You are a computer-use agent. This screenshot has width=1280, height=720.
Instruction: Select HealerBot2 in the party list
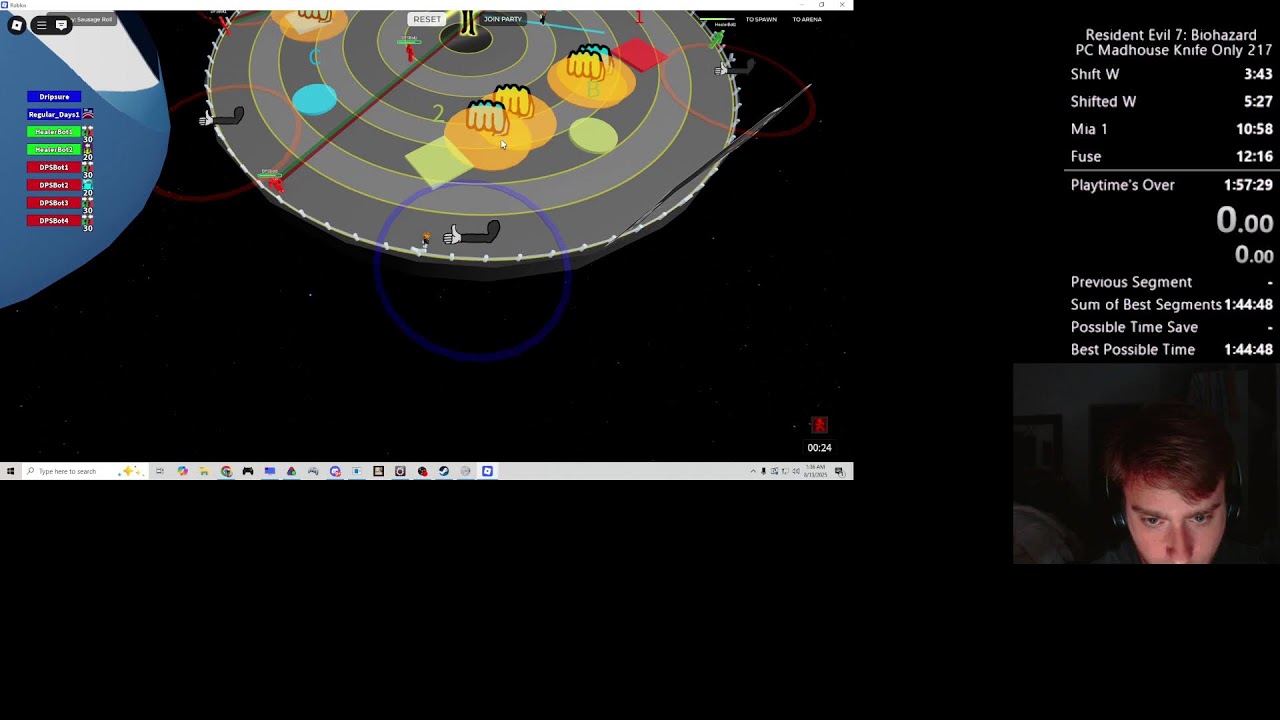tap(54, 150)
